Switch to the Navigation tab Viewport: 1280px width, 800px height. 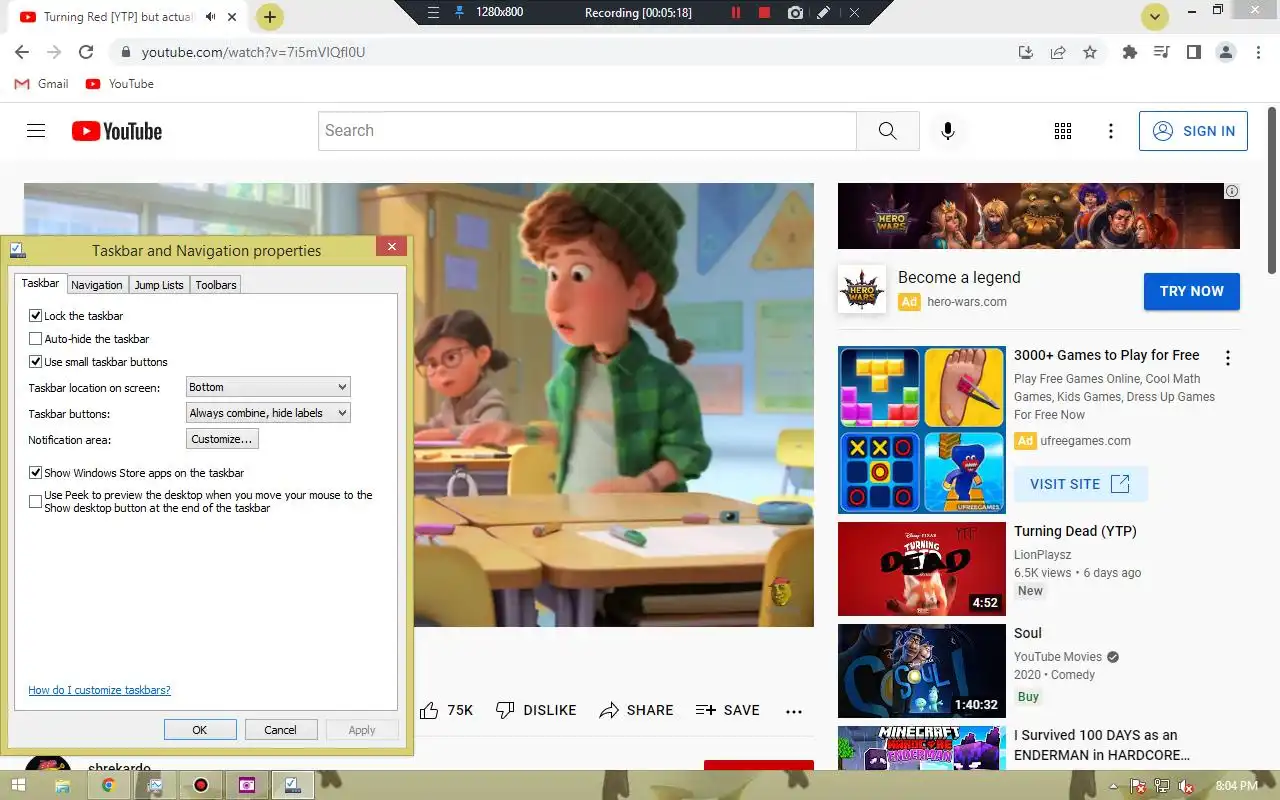97,285
